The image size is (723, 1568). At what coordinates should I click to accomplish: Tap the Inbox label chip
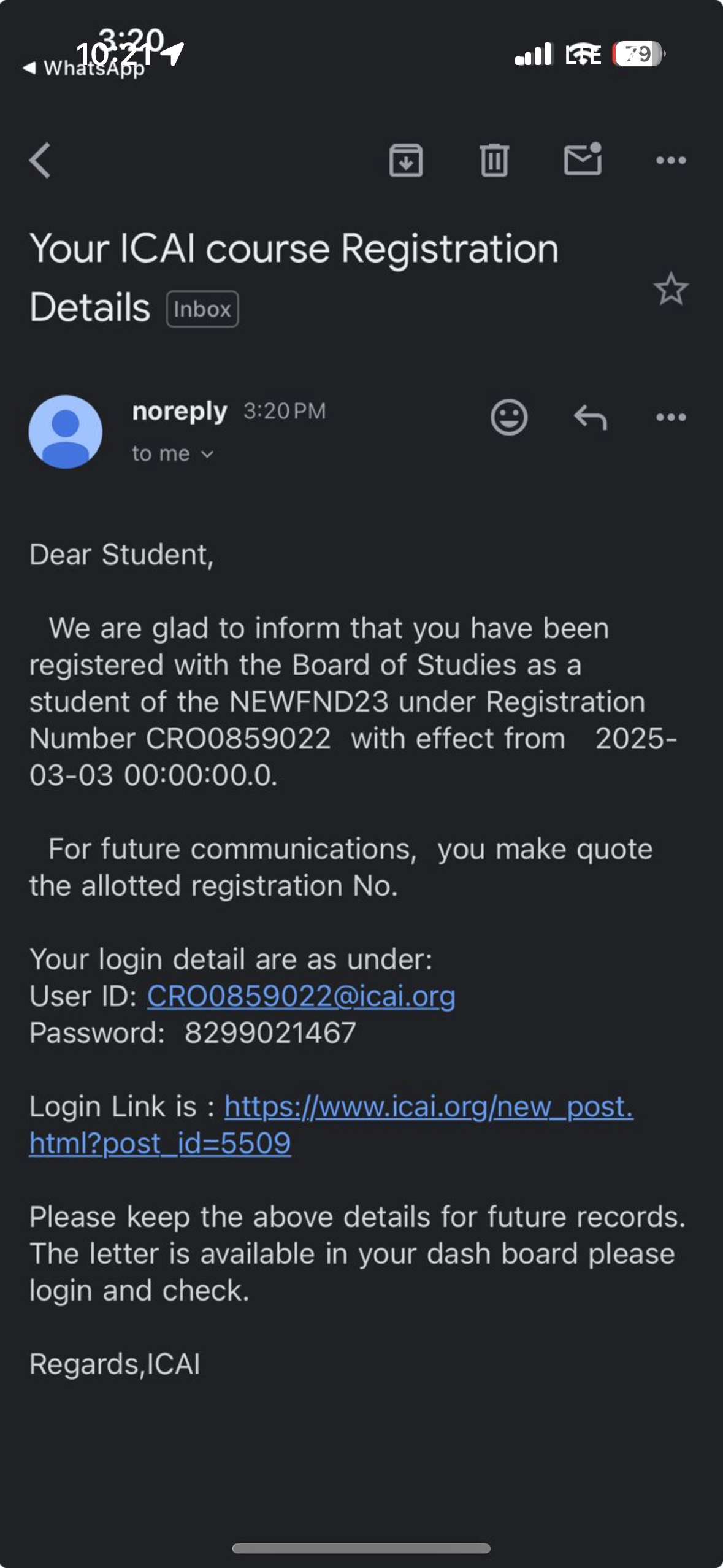tap(202, 309)
